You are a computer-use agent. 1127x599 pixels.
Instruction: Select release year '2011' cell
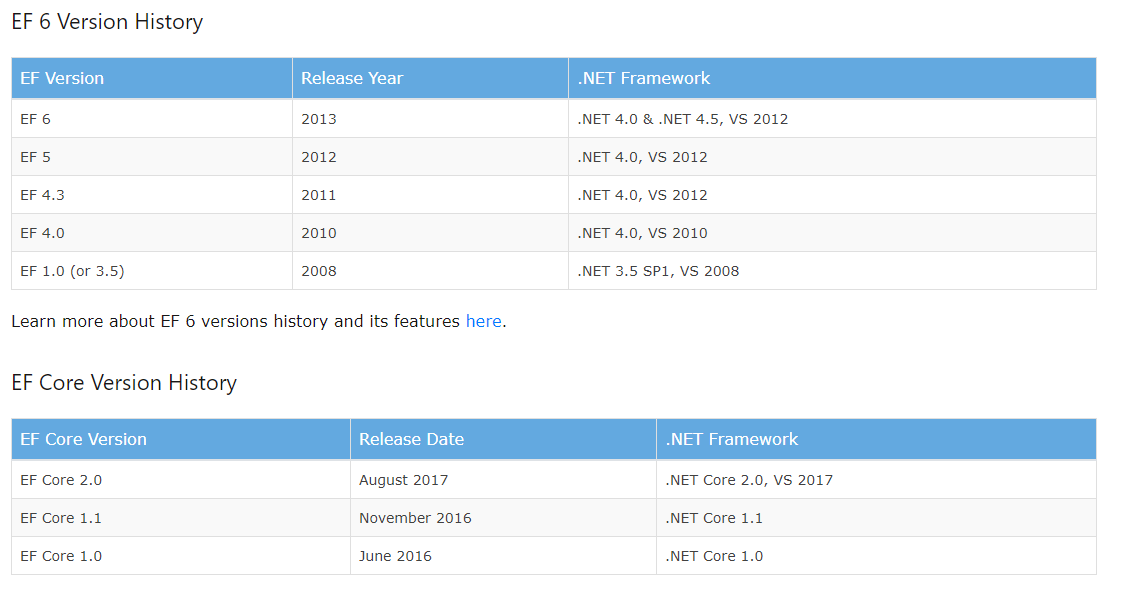pos(431,195)
